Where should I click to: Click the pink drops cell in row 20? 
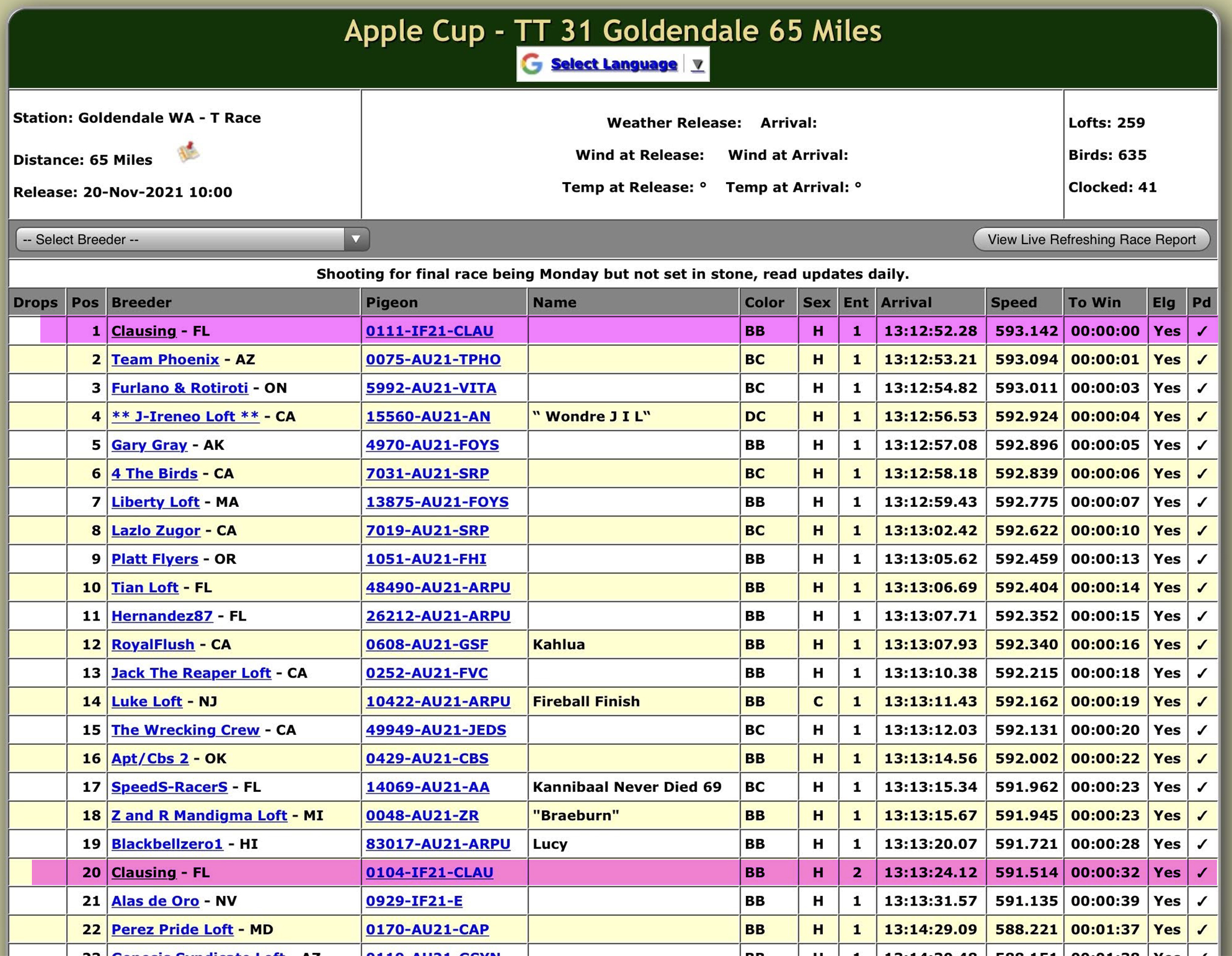pyautogui.click(x=49, y=872)
